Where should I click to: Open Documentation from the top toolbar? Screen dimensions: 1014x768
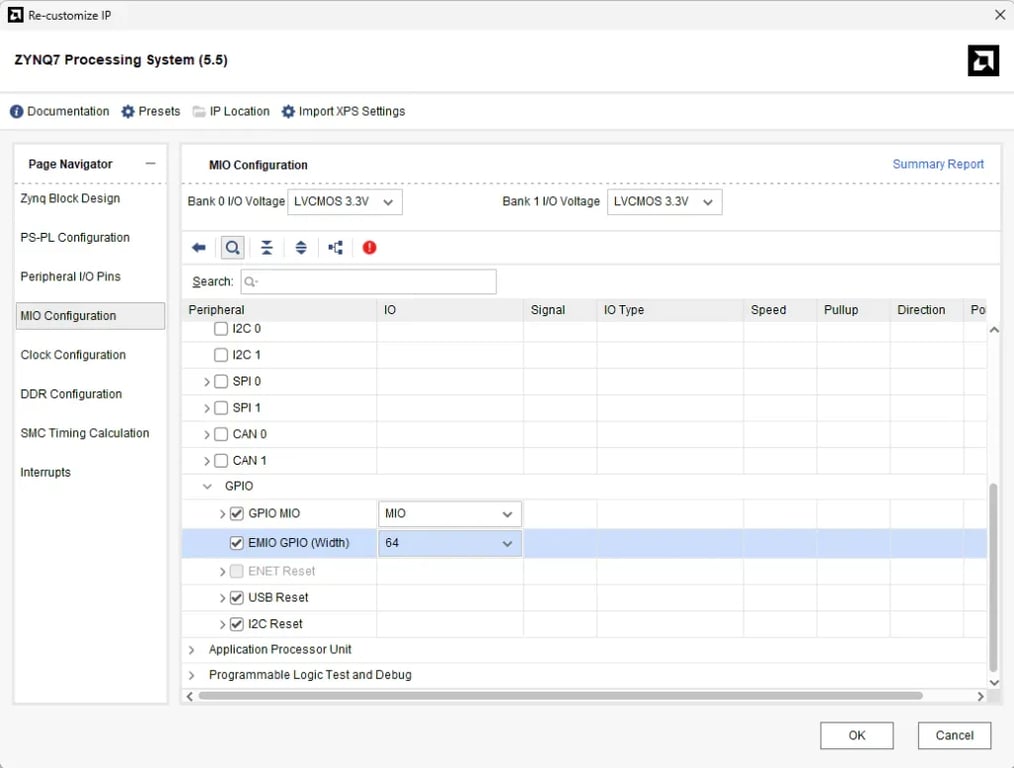click(x=60, y=111)
